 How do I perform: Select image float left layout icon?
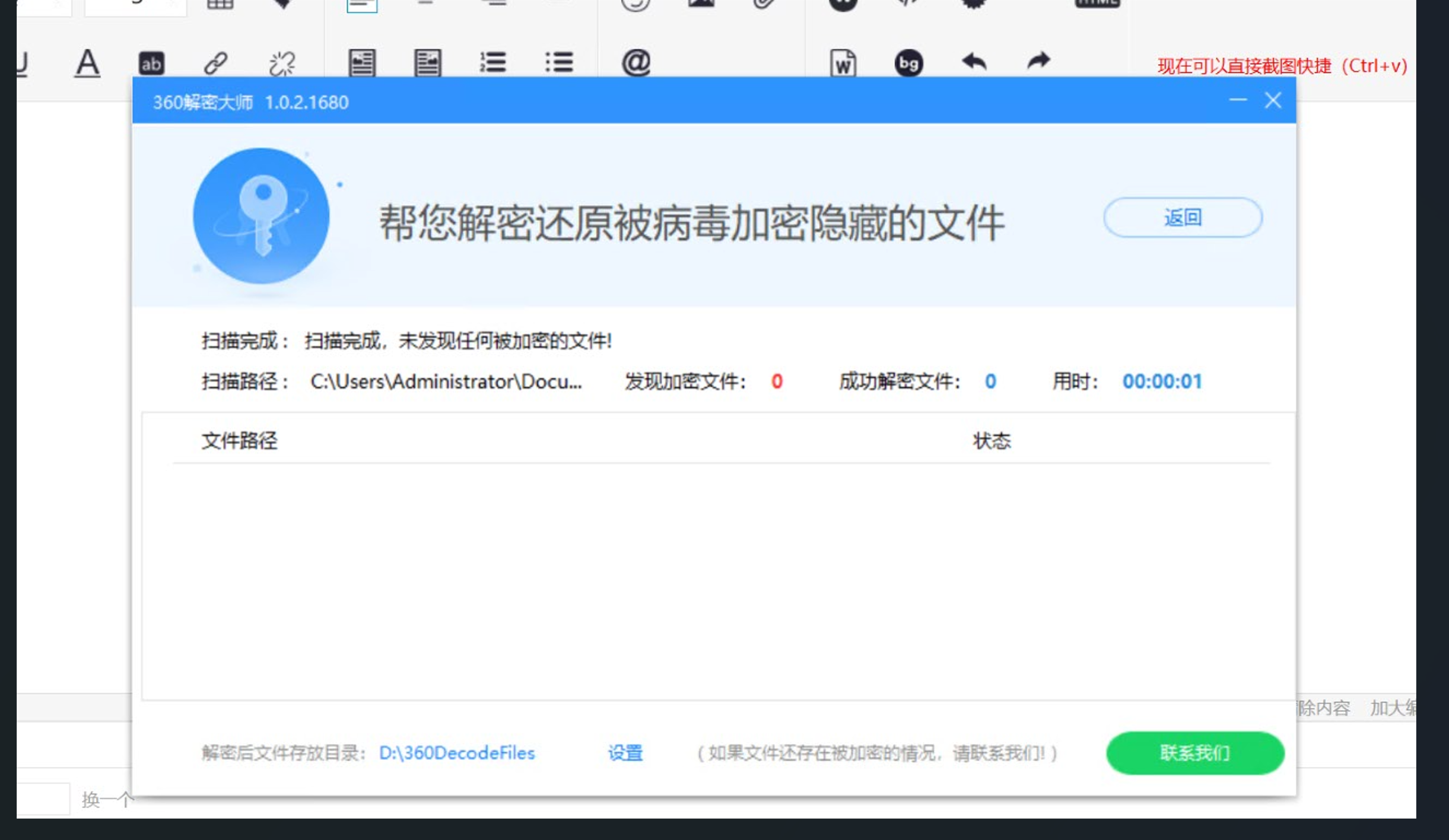362,63
